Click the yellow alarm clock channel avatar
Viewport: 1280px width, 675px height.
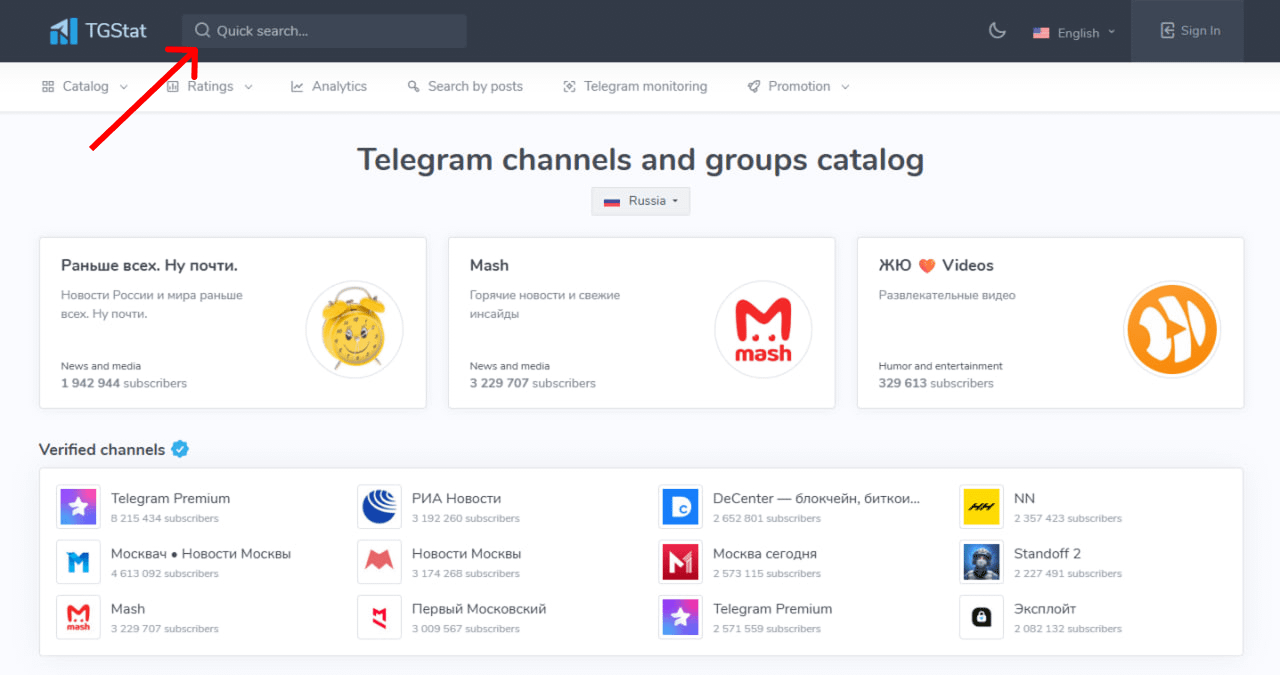pyautogui.click(x=354, y=330)
